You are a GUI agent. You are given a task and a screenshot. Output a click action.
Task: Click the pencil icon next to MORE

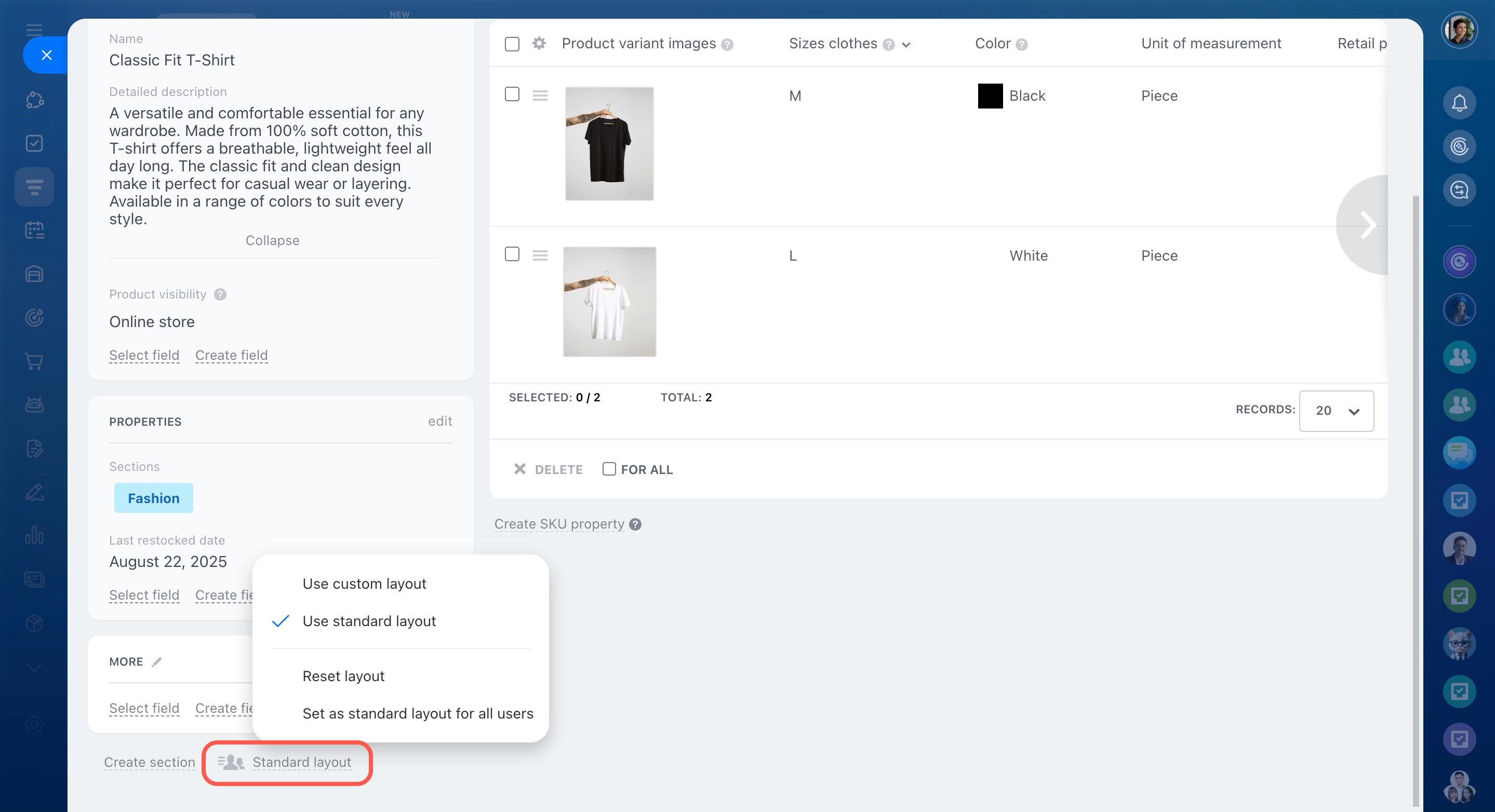[157, 662]
